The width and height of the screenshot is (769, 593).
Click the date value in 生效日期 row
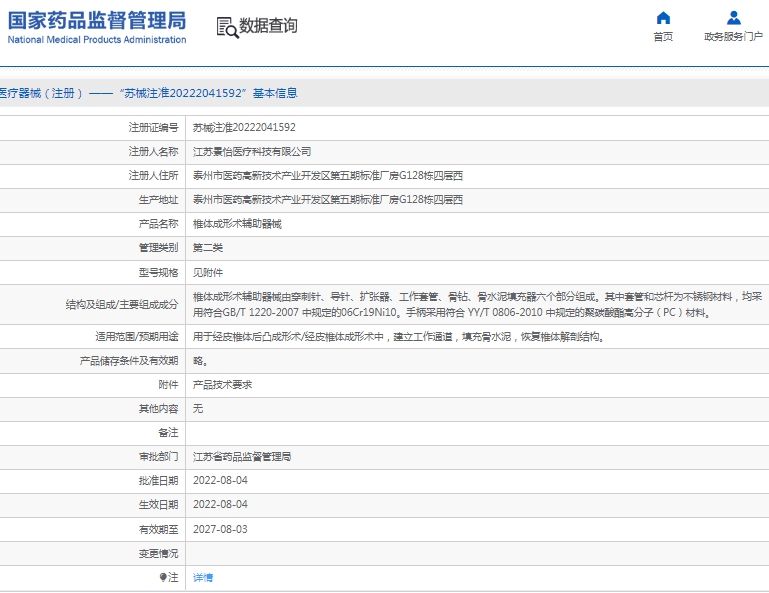tap(220, 504)
